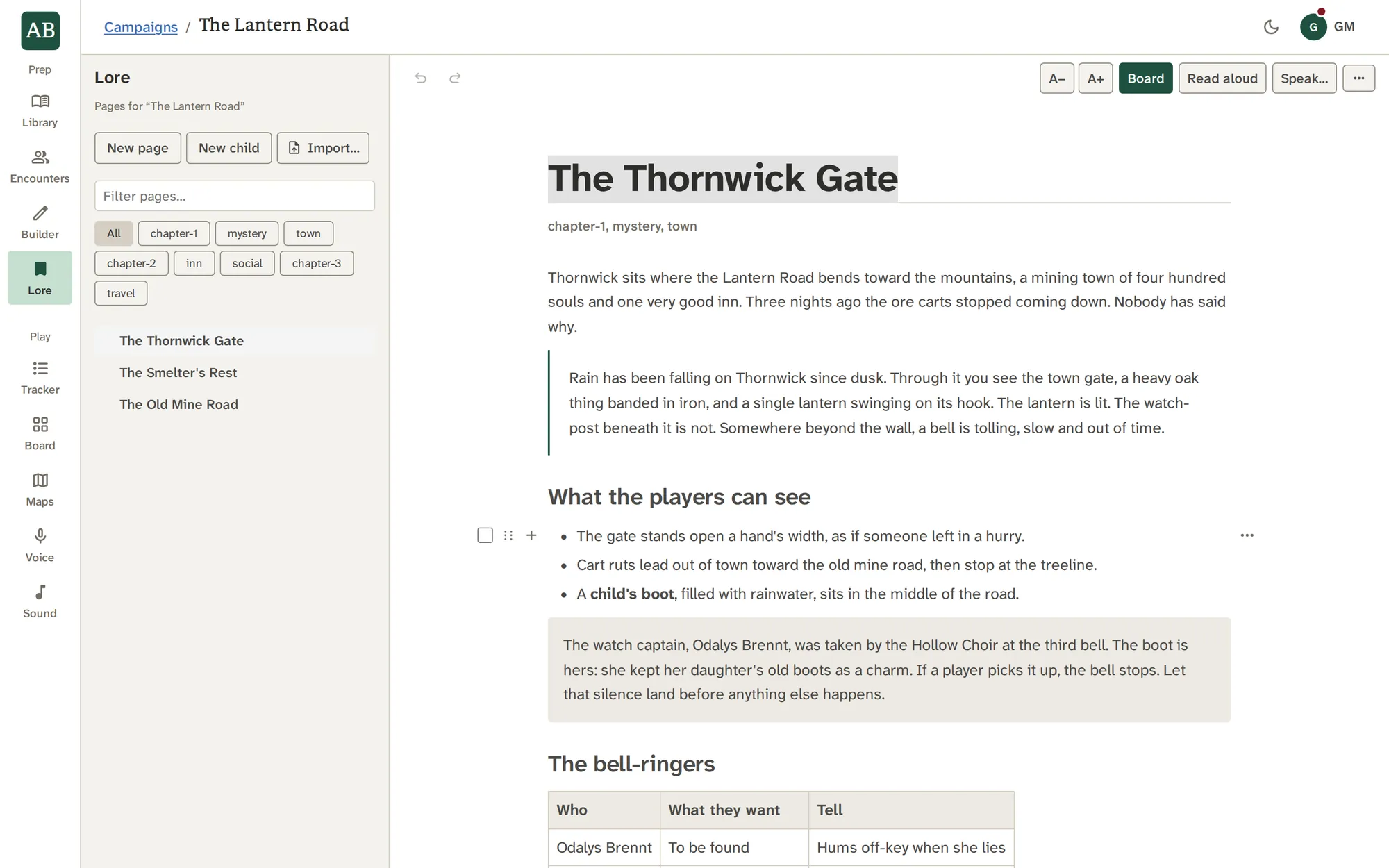Create a New child page
This screenshot has width=1389, height=868.
[x=228, y=148]
